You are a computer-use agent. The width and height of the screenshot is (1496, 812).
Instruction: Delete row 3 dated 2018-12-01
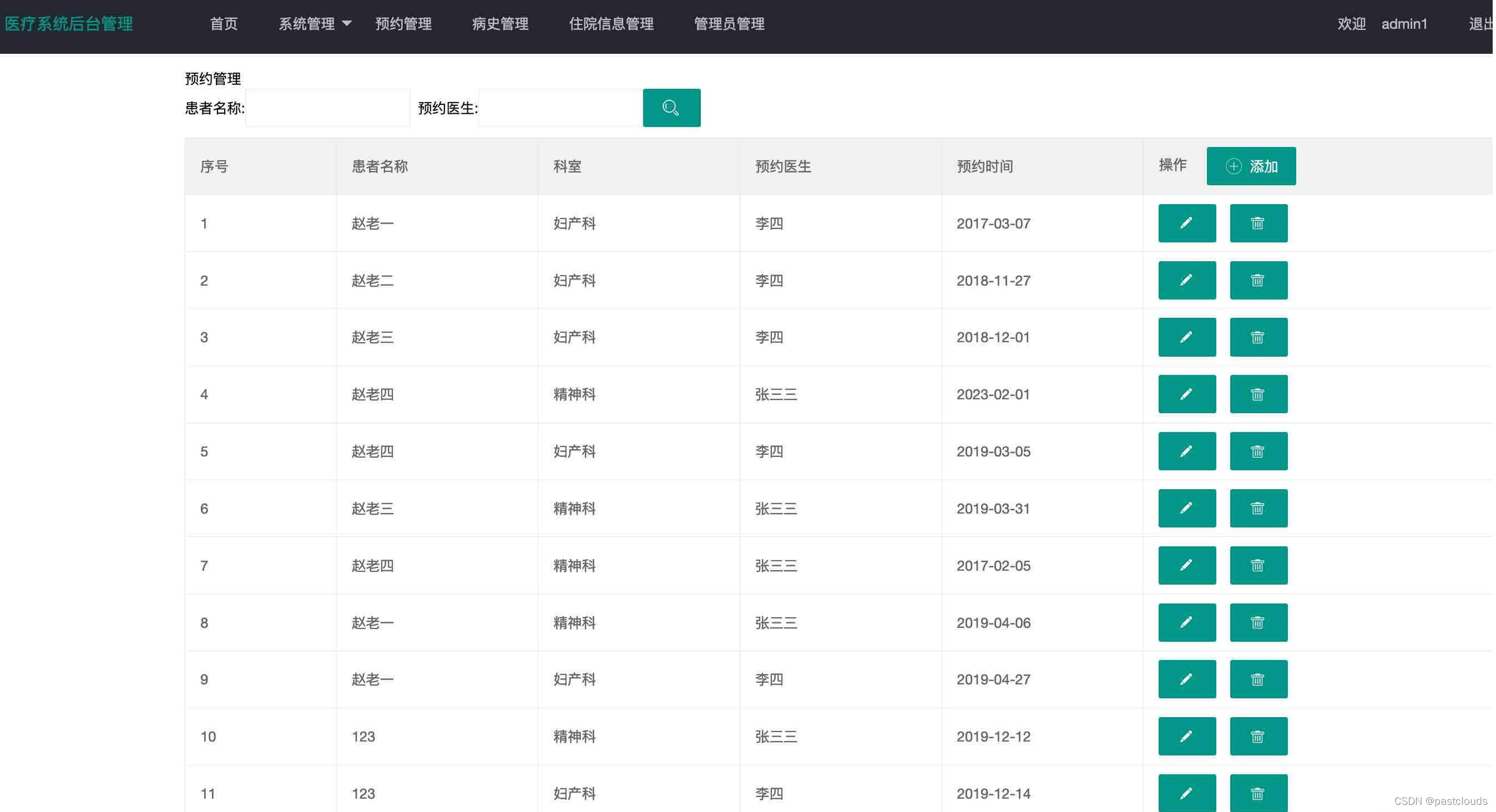point(1258,337)
